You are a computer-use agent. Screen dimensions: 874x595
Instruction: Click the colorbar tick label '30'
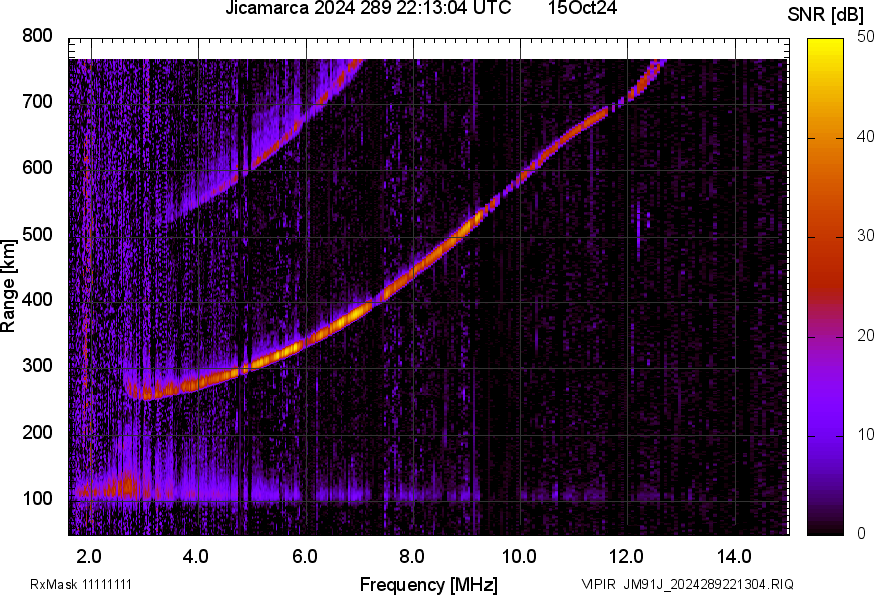tap(865, 236)
